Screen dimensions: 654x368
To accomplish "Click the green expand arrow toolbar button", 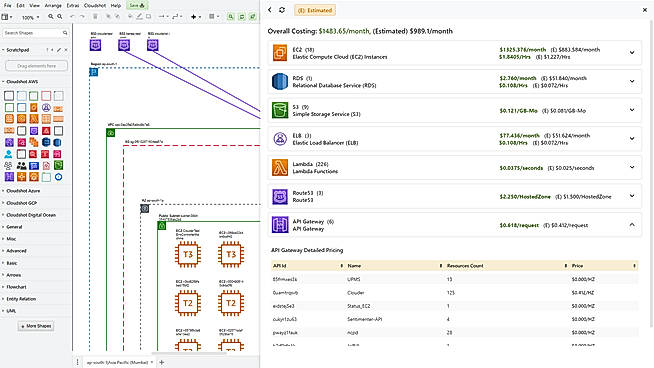I will coord(252,17).
